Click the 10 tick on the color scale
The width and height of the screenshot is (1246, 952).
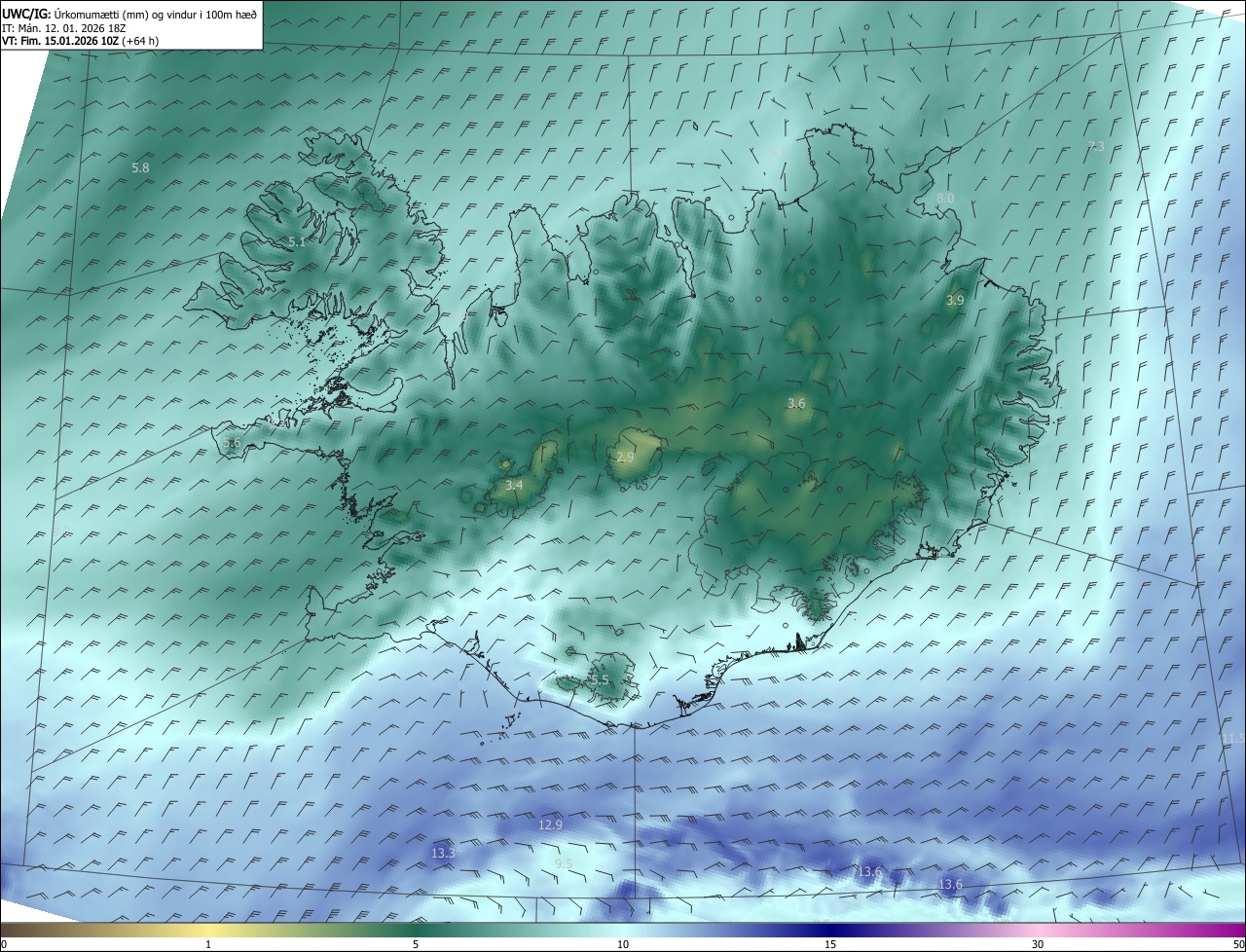(x=623, y=944)
